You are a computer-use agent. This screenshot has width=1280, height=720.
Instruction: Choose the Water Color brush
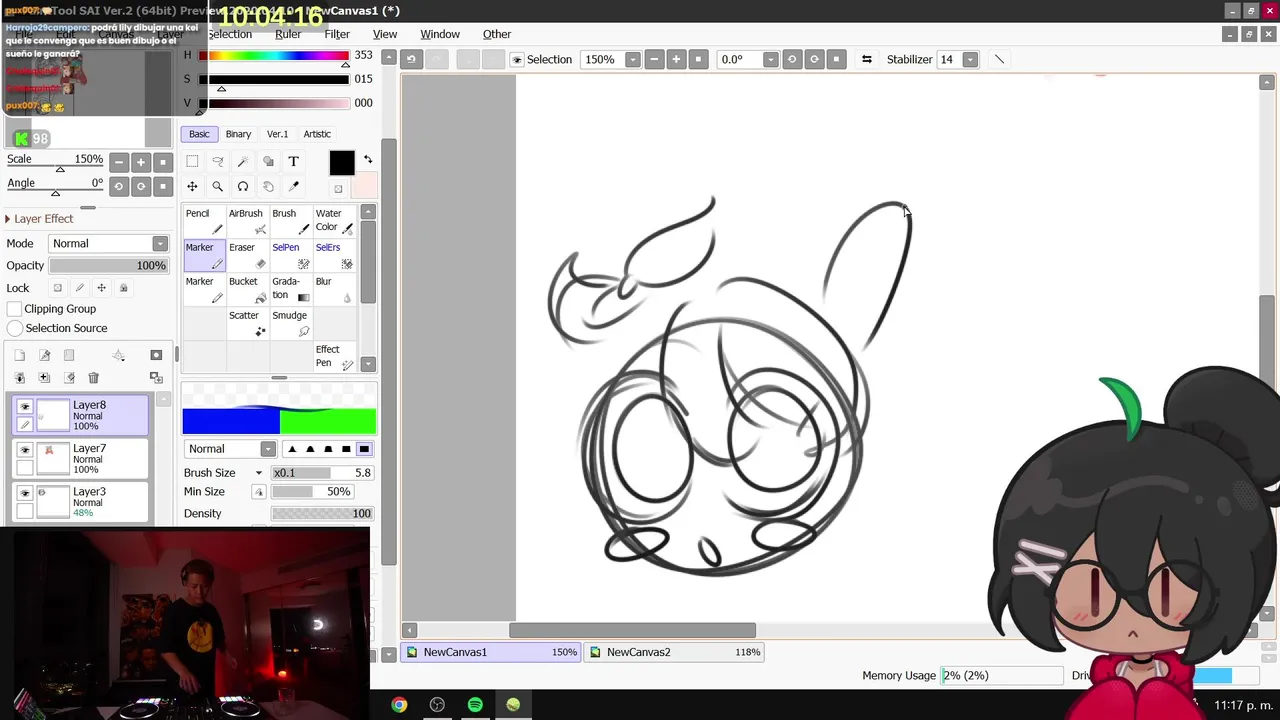[x=334, y=221]
